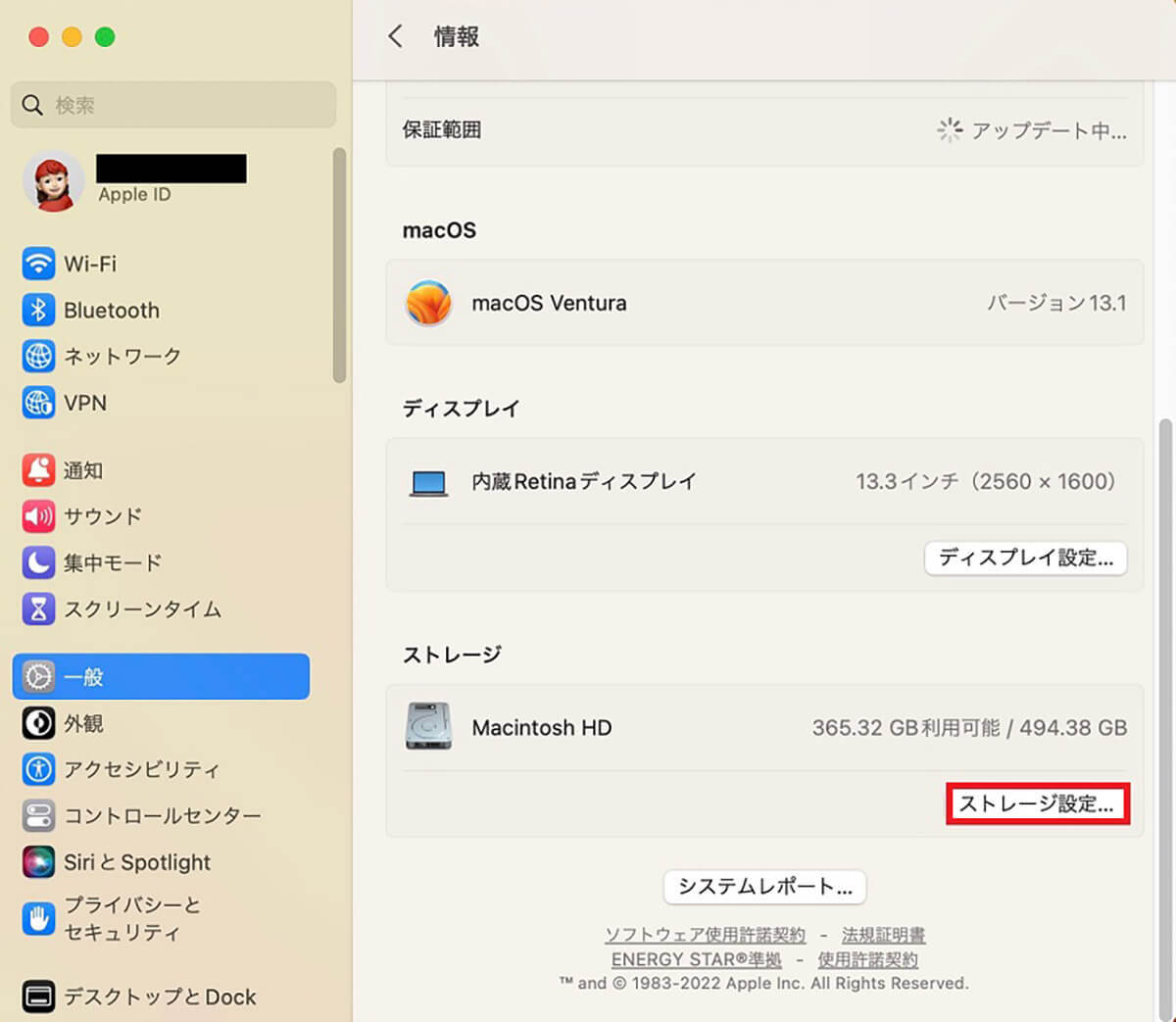Open the プライバシーとセキュリティ hand icon
Image resolution: width=1176 pixels, height=1022 pixels.
(x=38, y=918)
